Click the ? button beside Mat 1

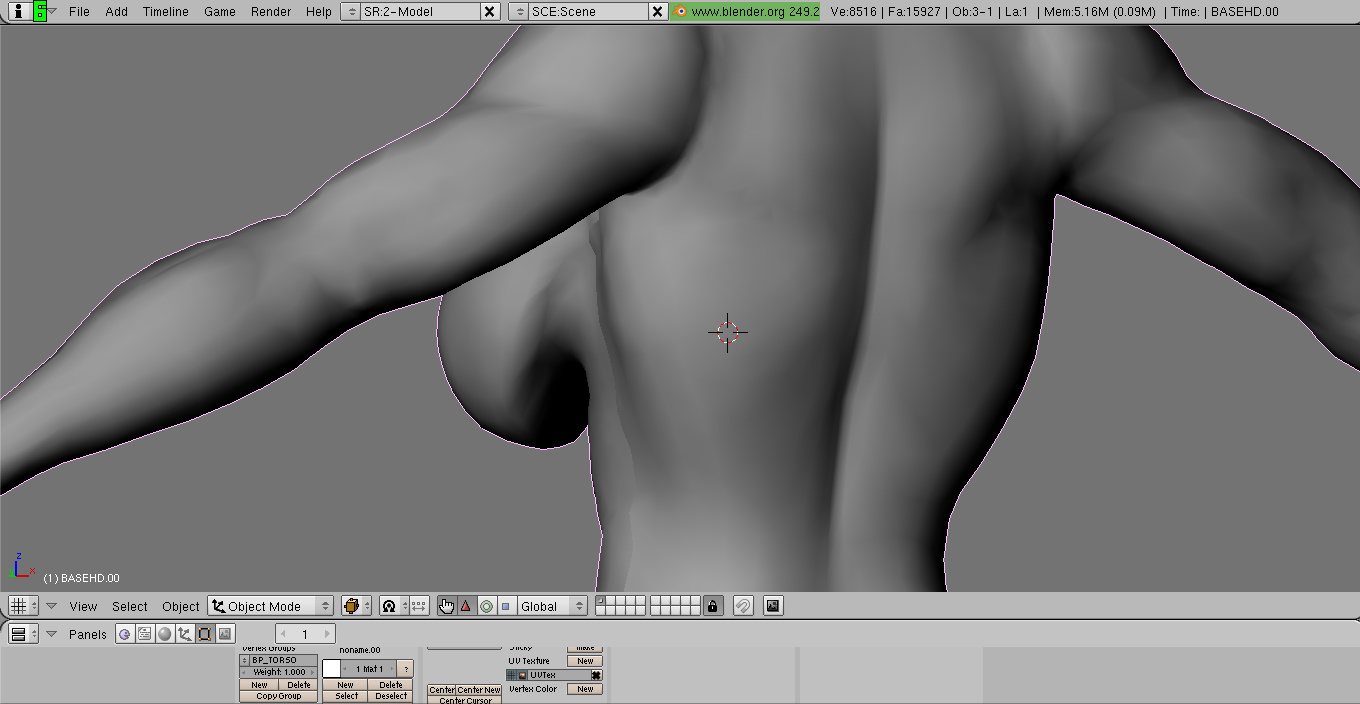[x=406, y=668]
